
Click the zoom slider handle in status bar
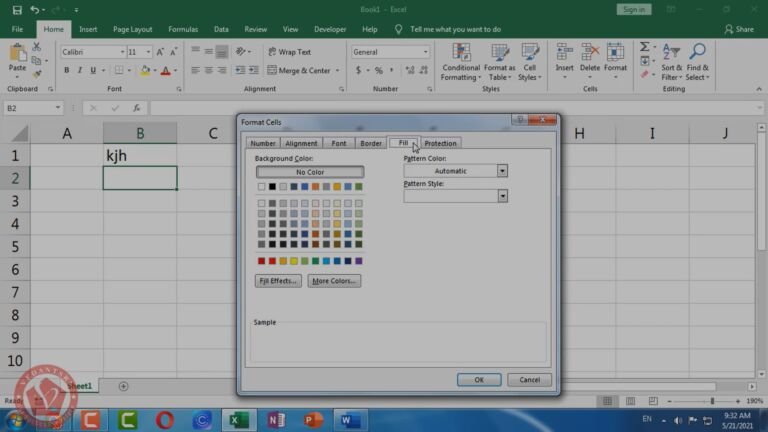pos(712,401)
